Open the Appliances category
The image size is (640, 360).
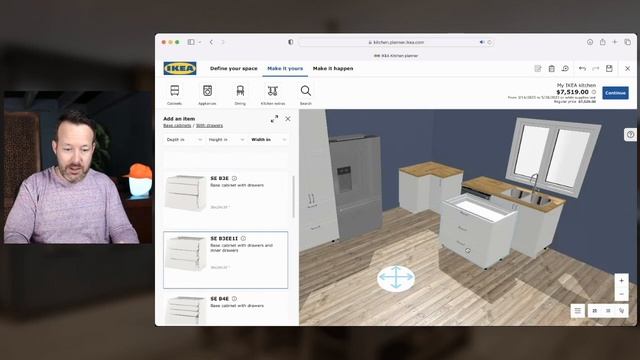click(207, 95)
